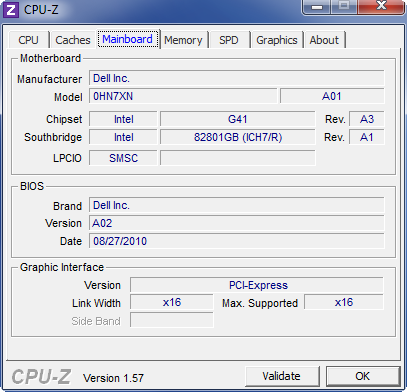
Task: Select the chipset value G41
Action: [x=237, y=119]
